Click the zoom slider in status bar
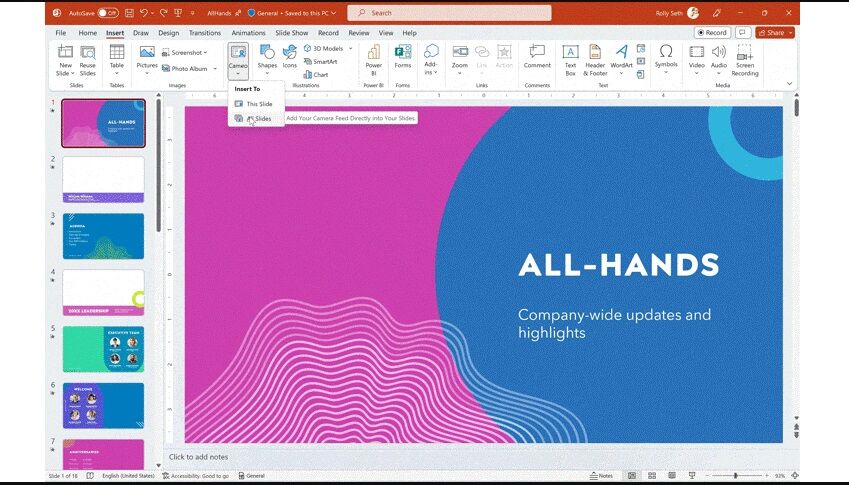The width and height of the screenshot is (849, 485). [x=736, y=476]
